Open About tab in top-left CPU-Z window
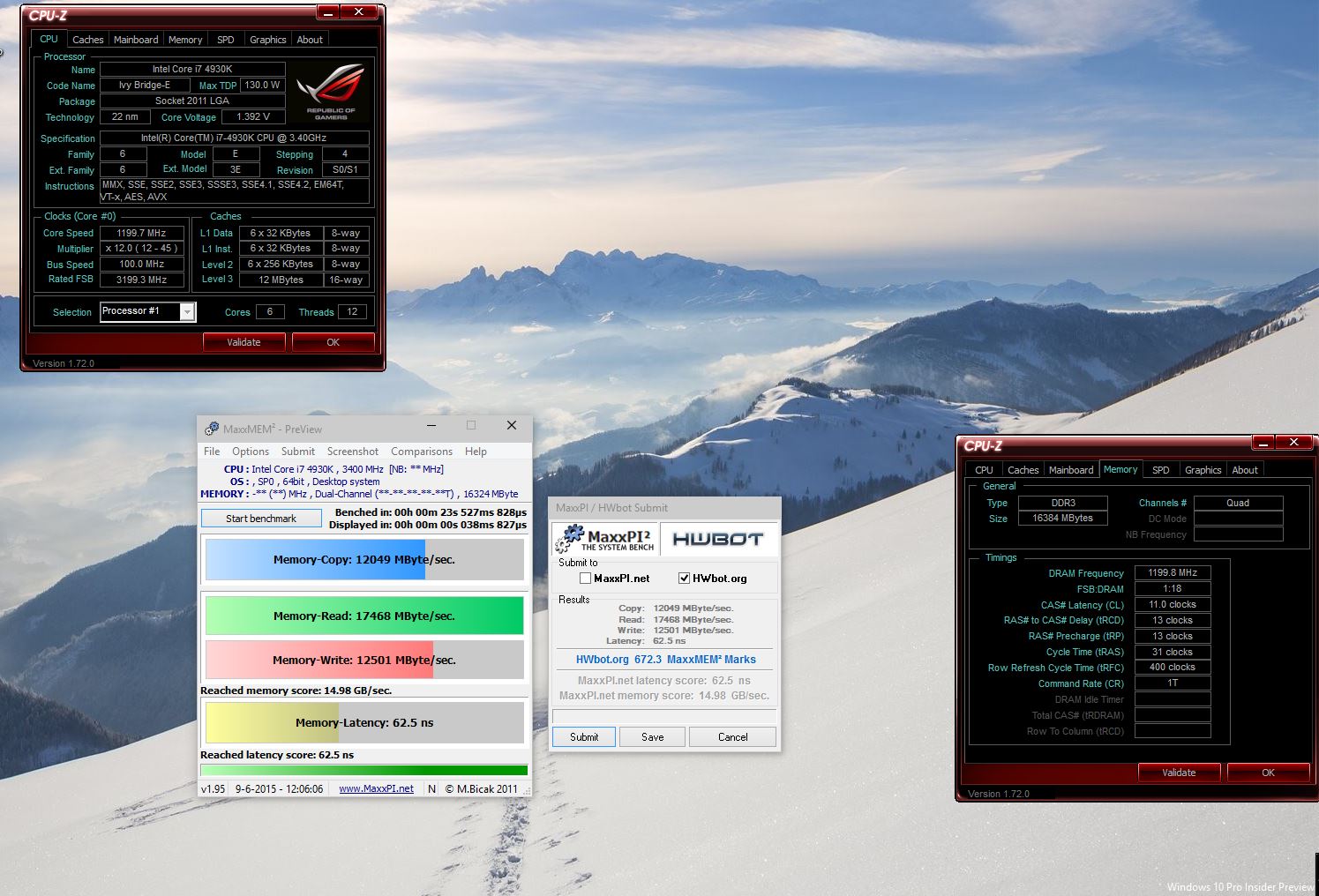Image resolution: width=1319 pixels, height=896 pixels. tap(310, 40)
